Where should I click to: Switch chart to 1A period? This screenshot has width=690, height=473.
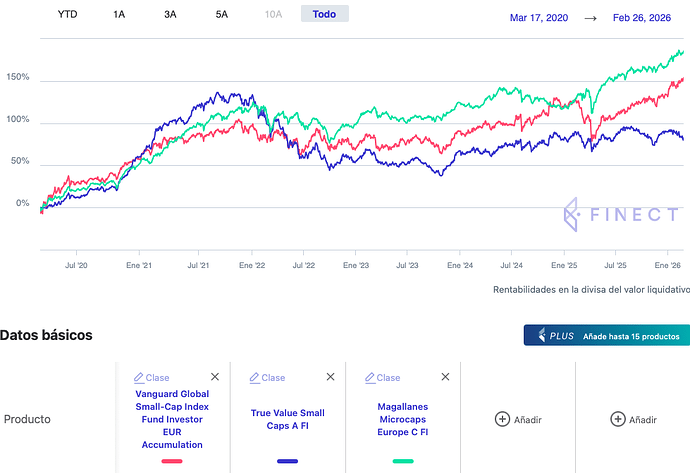[x=119, y=15]
